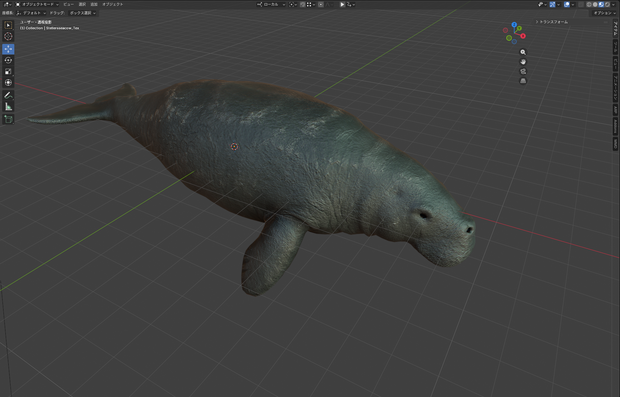Switch perspective/orthographic with the grid button
This screenshot has width=620, height=397.
point(523,81)
